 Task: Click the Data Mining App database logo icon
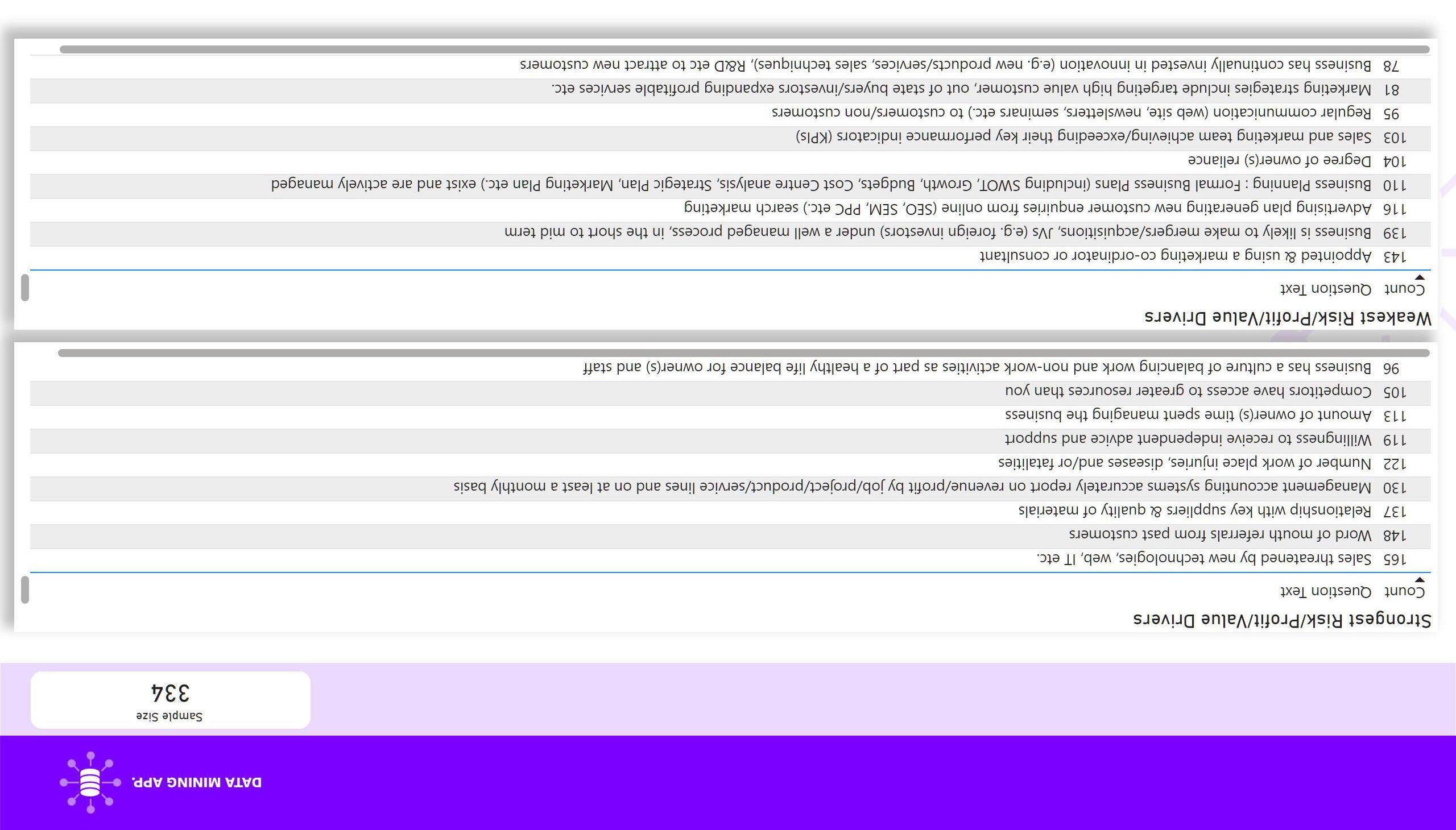pyautogui.click(x=90, y=782)
